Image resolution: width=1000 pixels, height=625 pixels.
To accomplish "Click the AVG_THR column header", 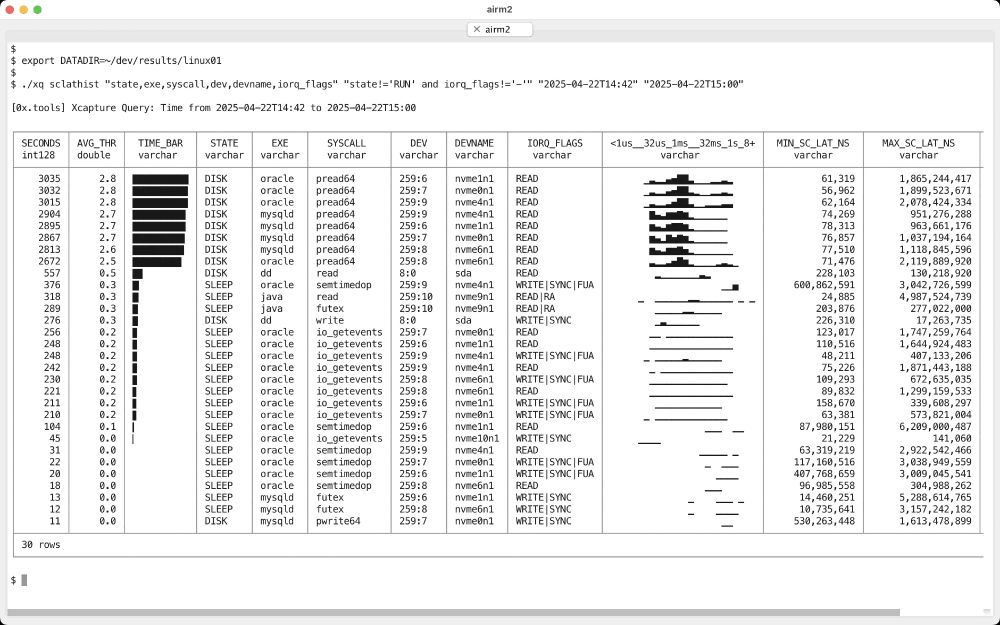I will tap(96, 143).
